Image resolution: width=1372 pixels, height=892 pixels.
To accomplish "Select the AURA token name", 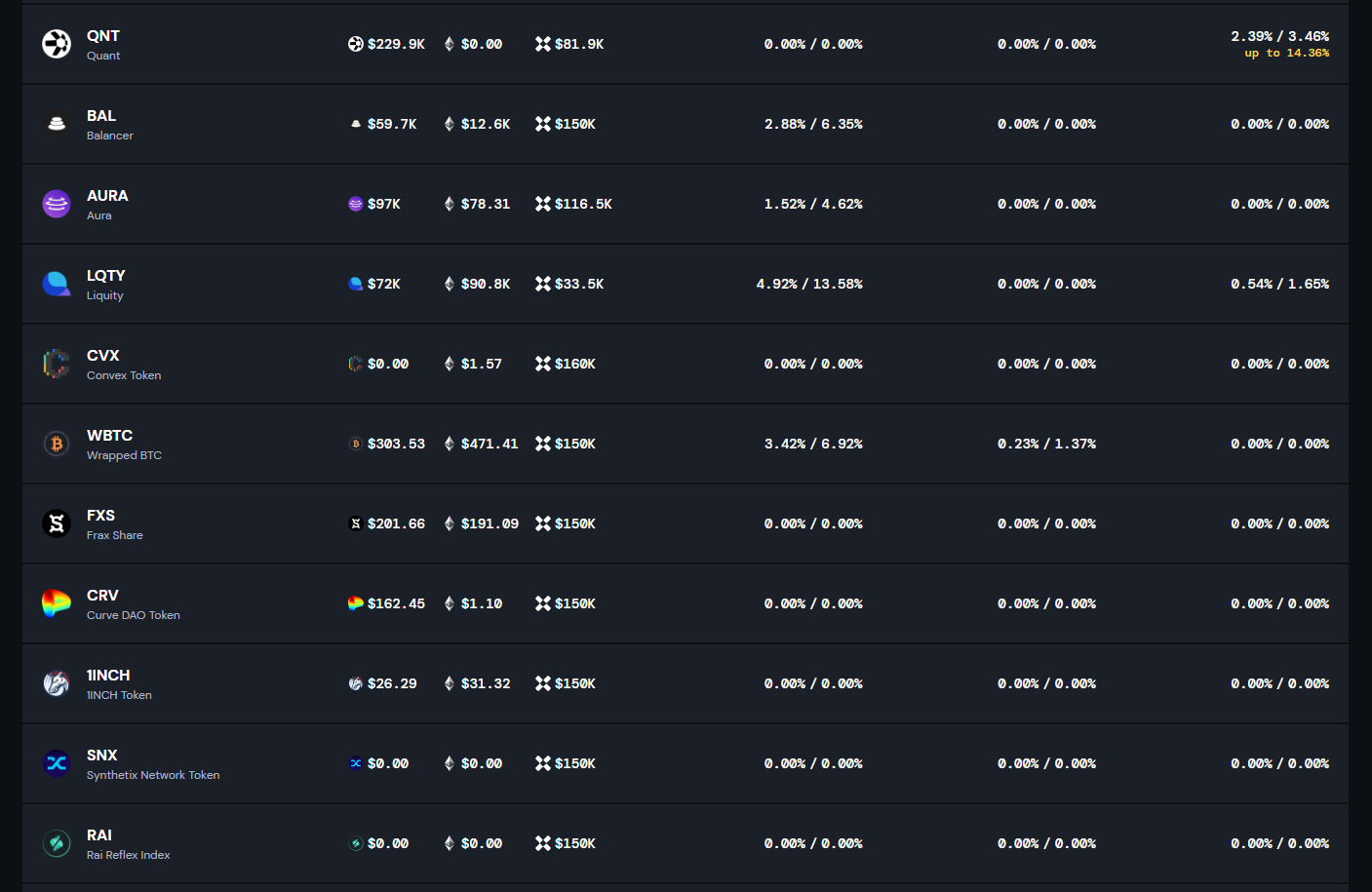I will click(107, 196).
